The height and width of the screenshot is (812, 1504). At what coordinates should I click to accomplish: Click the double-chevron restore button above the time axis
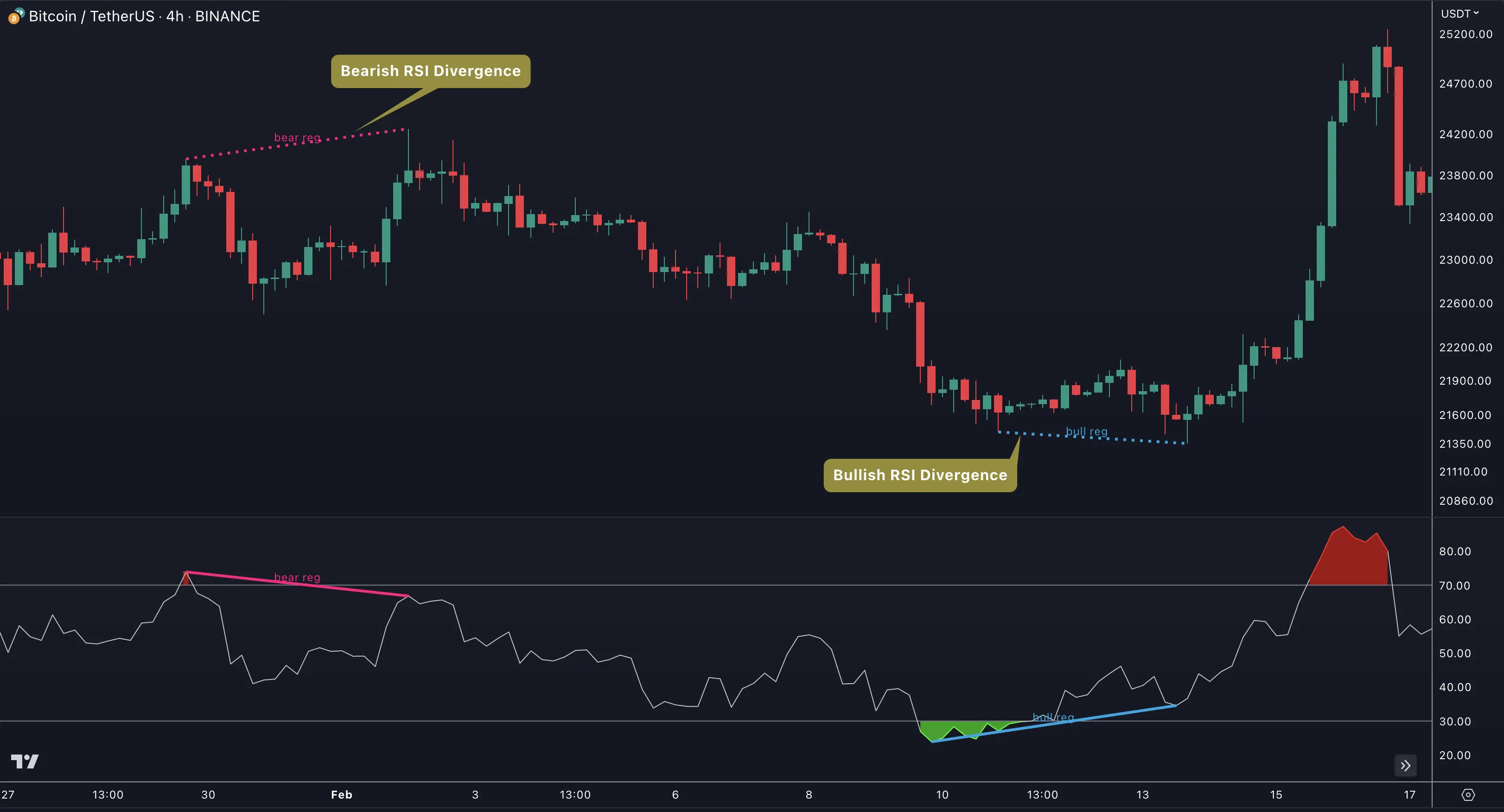coord(1405,765)
